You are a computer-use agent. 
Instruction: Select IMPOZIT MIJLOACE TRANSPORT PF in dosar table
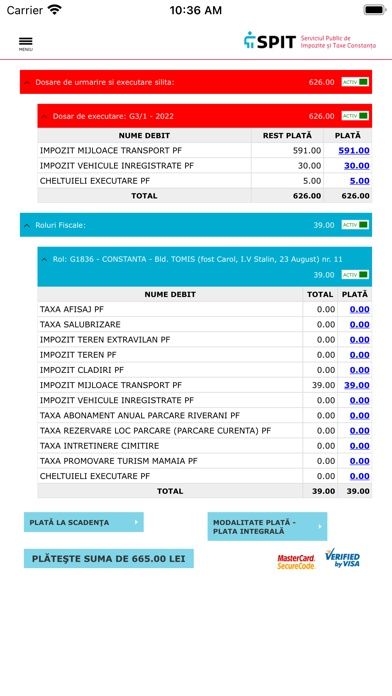pos(111,150)
